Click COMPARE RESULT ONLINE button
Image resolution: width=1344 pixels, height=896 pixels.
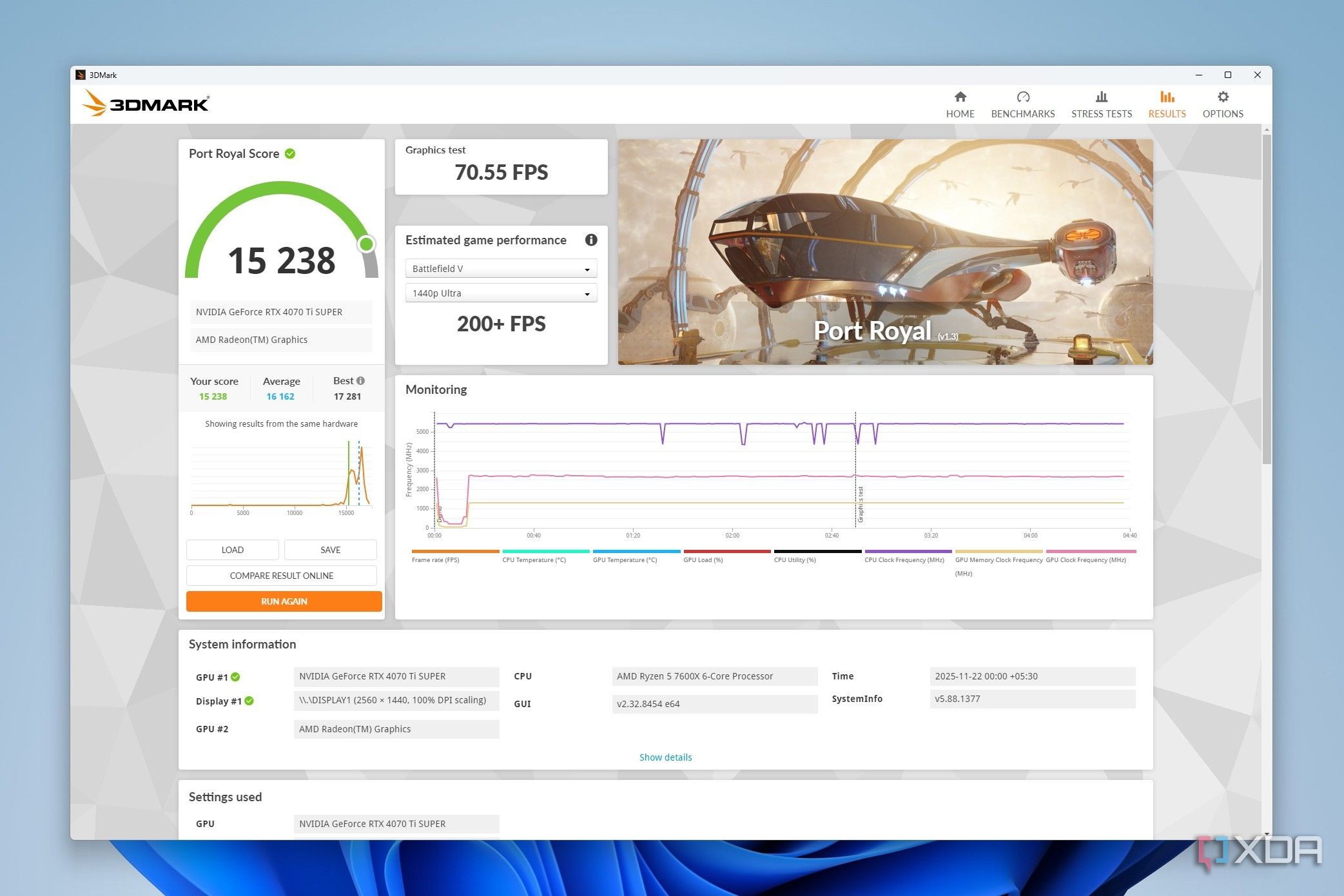[x=281, y=576]
